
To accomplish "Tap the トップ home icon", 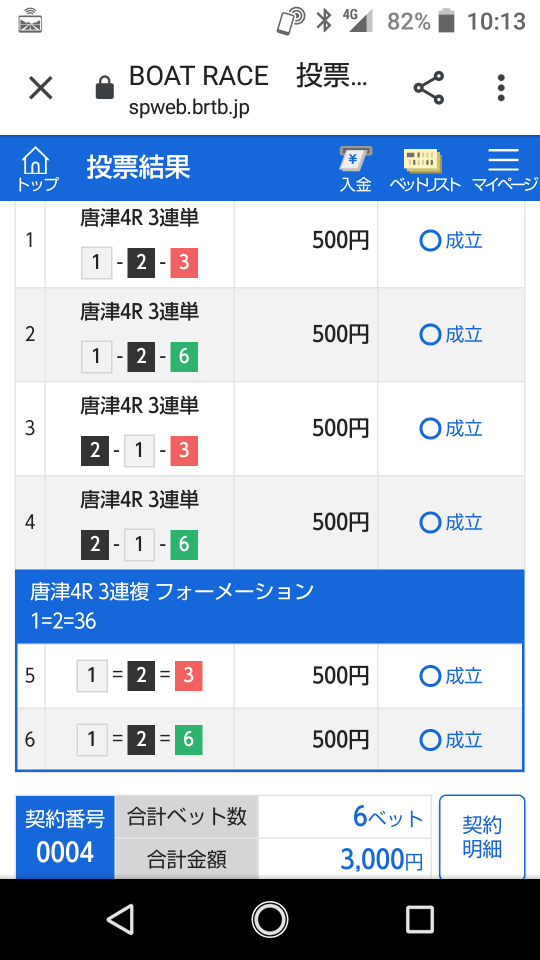I will coord(36,168).
